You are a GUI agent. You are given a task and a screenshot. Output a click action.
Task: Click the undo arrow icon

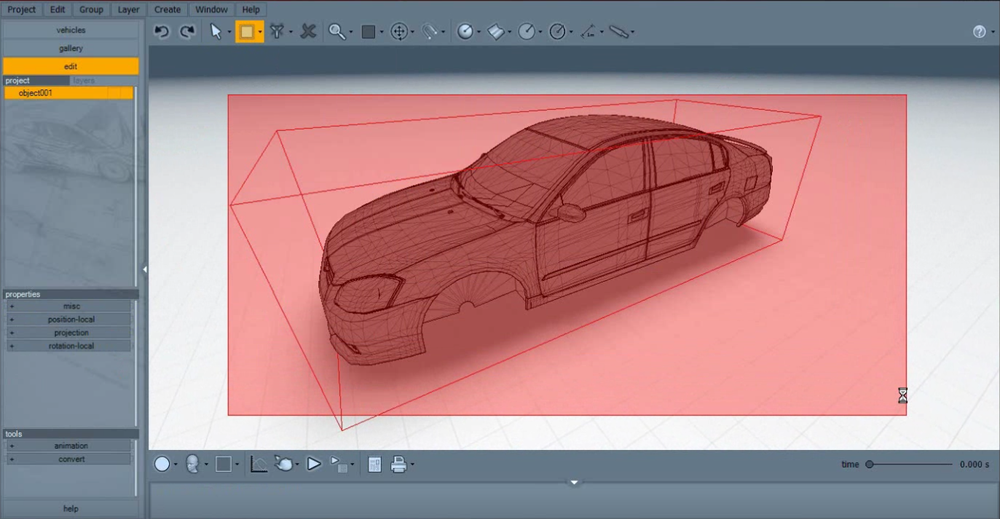(161, 31)
